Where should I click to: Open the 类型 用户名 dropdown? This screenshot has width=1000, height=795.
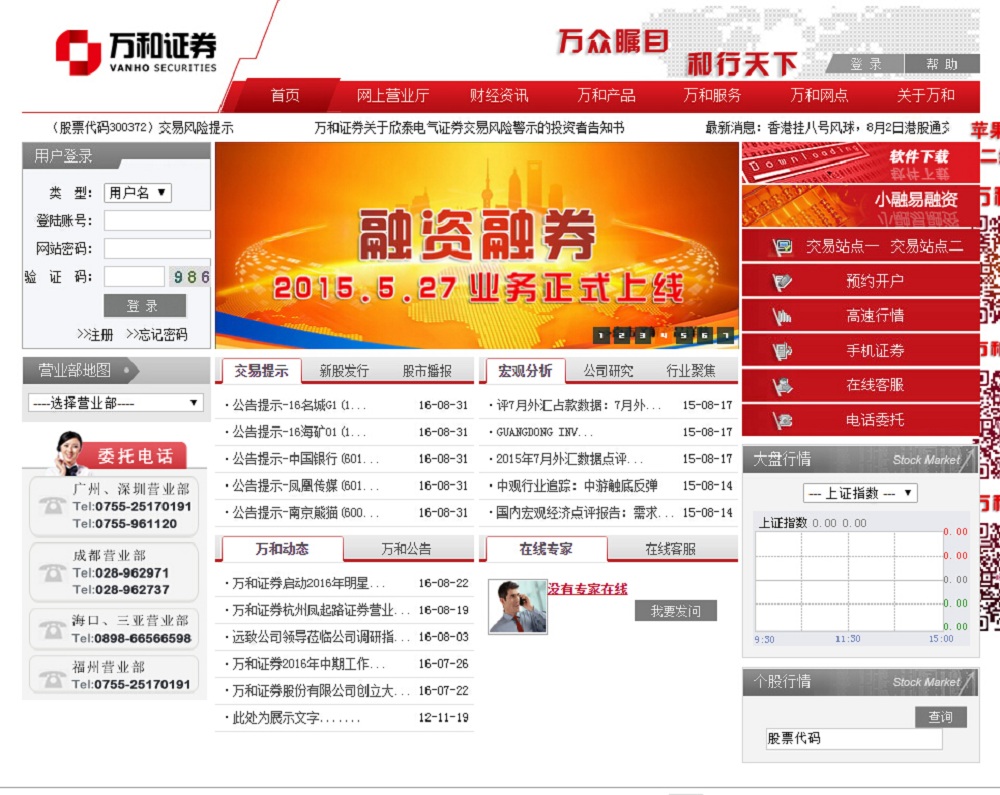(x=138, y=193)
